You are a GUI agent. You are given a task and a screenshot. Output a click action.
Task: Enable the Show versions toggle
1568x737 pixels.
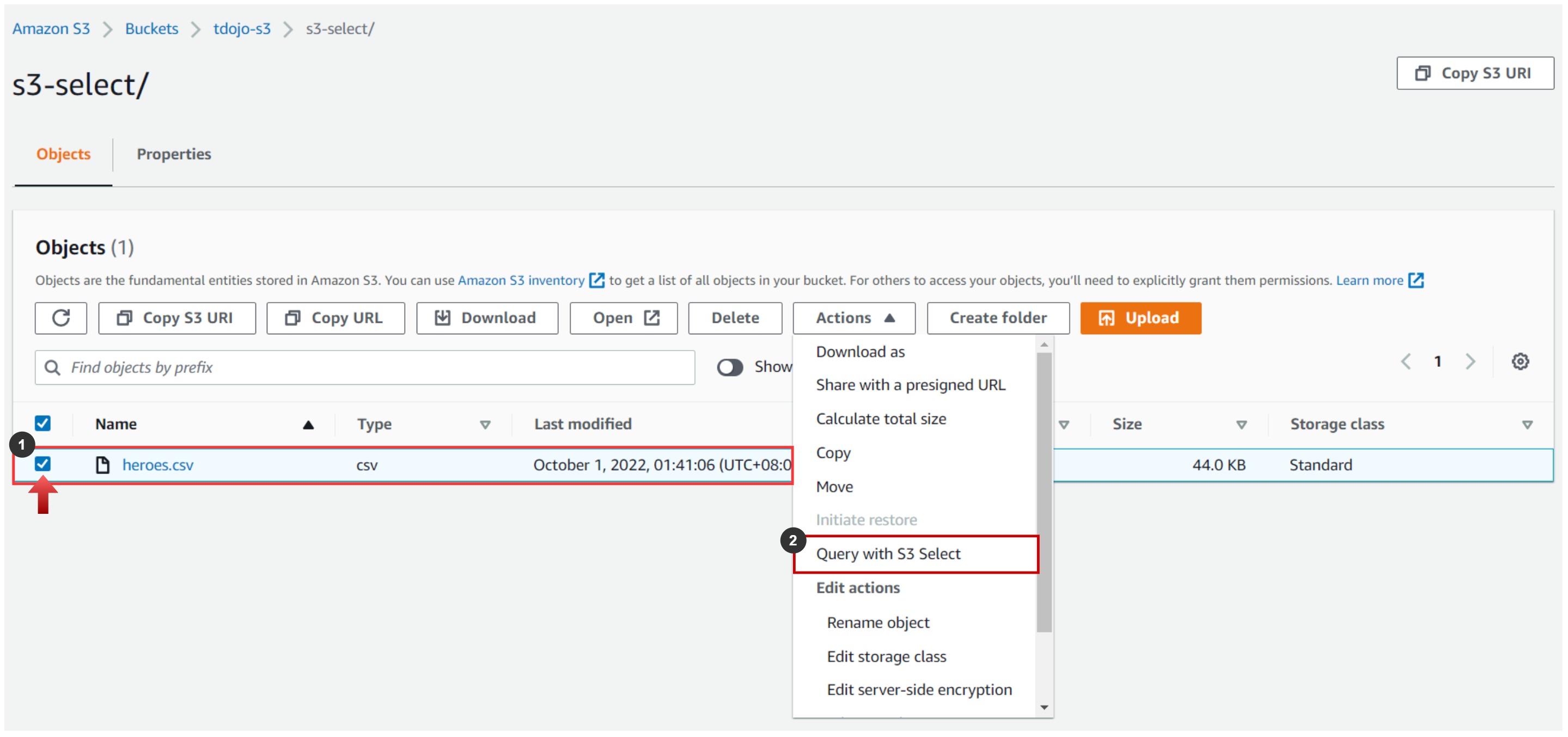[x=729, y=367]
